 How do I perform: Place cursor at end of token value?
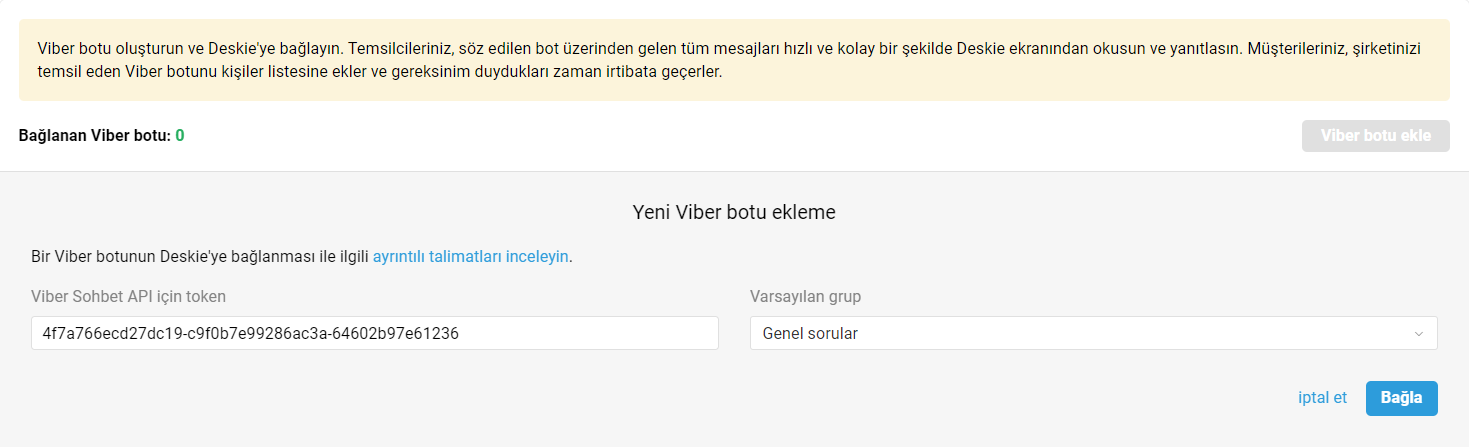(x=460, y=333)
